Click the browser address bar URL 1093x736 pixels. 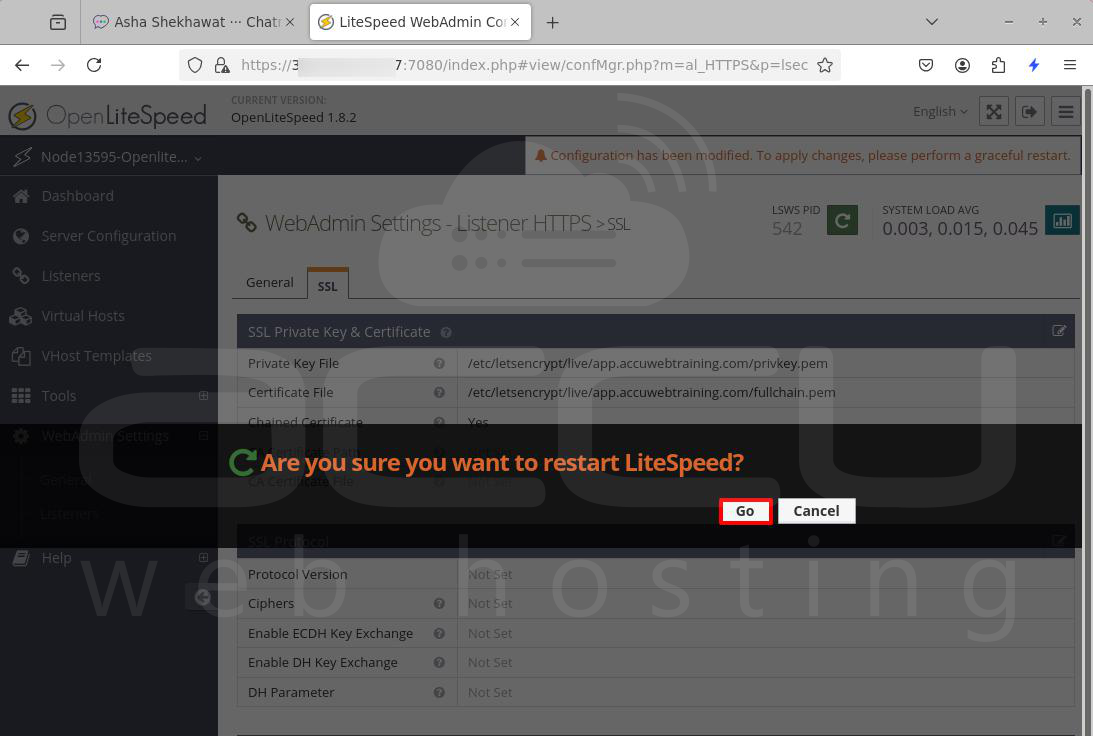[524, 65]
